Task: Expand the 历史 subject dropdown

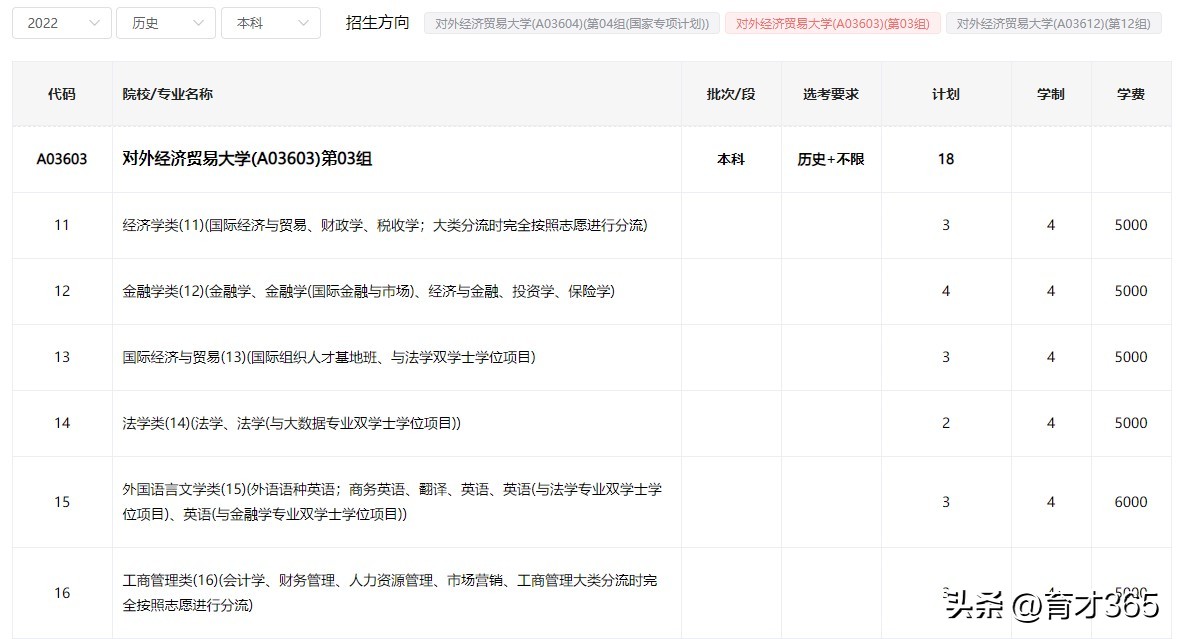Action: click(x=165, y=22)
